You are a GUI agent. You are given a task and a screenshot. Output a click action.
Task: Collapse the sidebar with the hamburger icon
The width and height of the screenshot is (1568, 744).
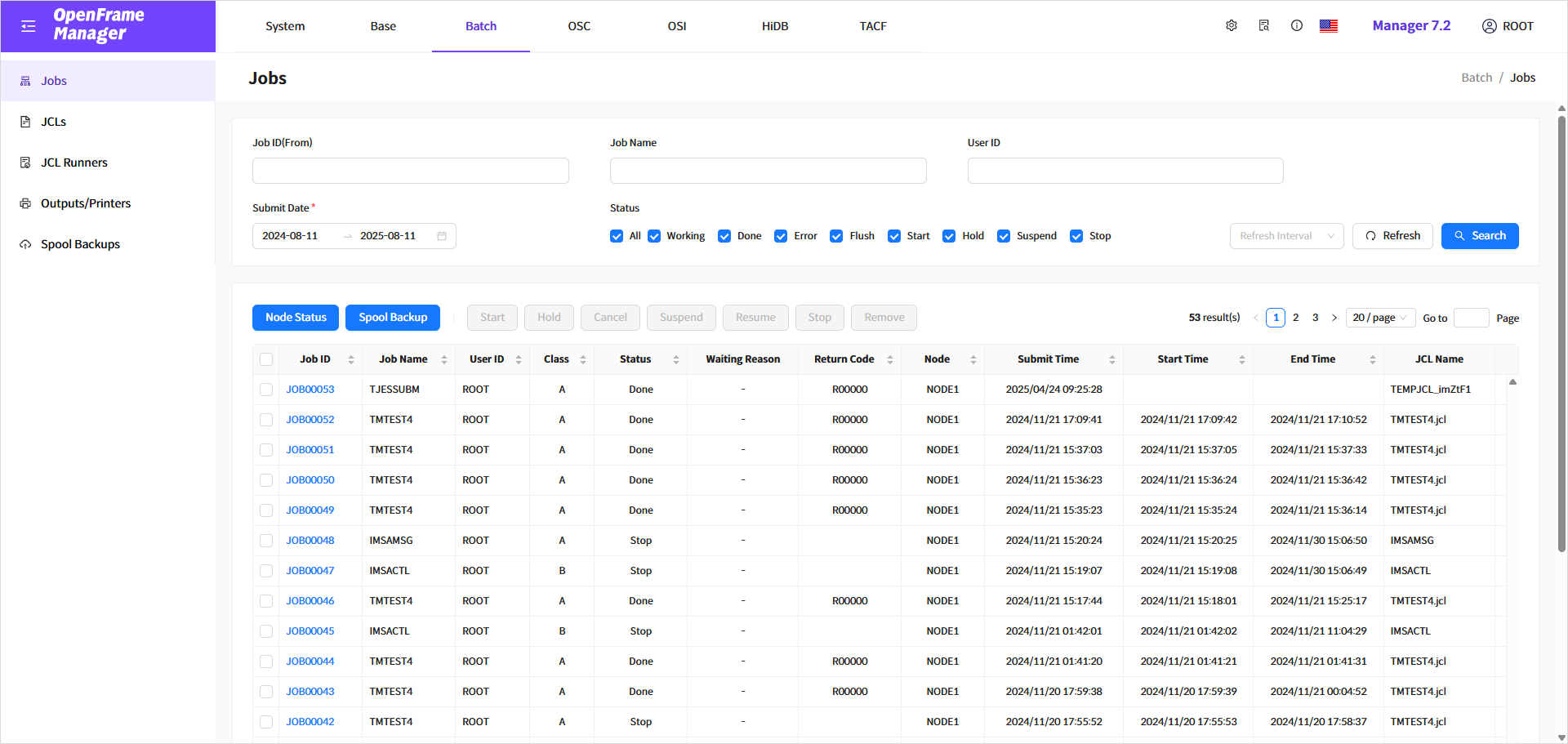pyautogui.click(x=29, y=26)
